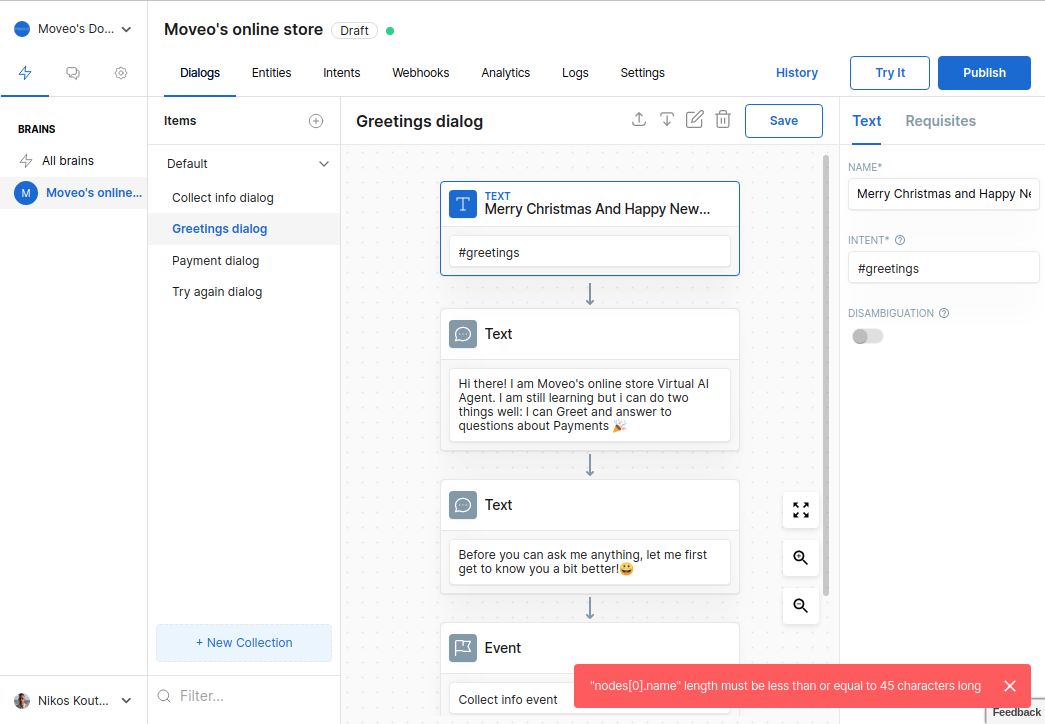Click the fit-to-screen canvas icon
This screenshot has width=1045, height=724.
pyautogui.click(x=800, y=510)
